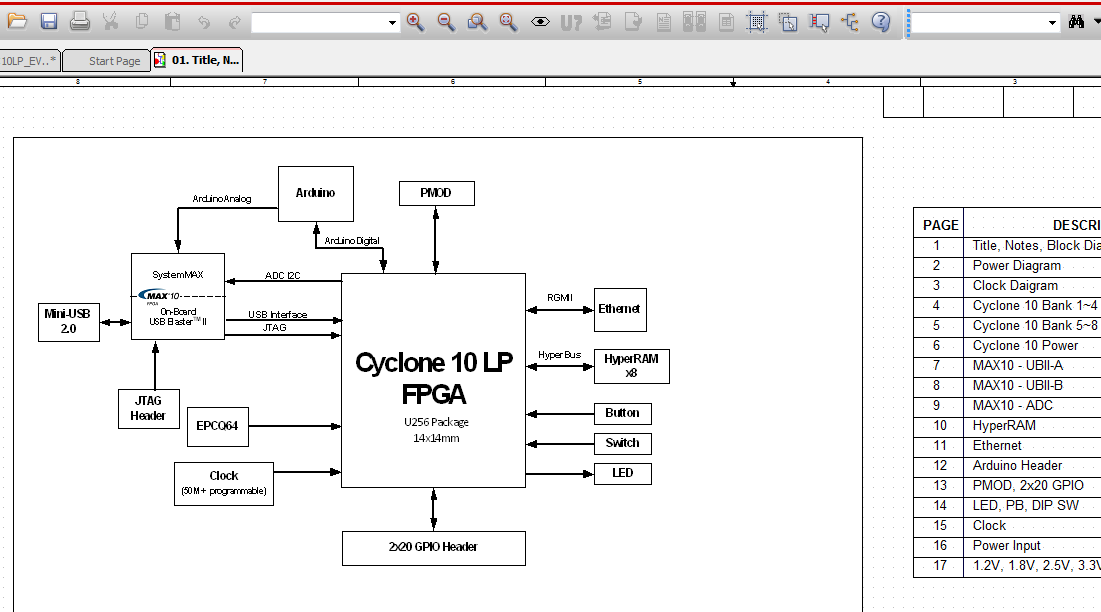Open the search text combo dropdown
Screen dimensions: 1101x612
click(1052, 22)
